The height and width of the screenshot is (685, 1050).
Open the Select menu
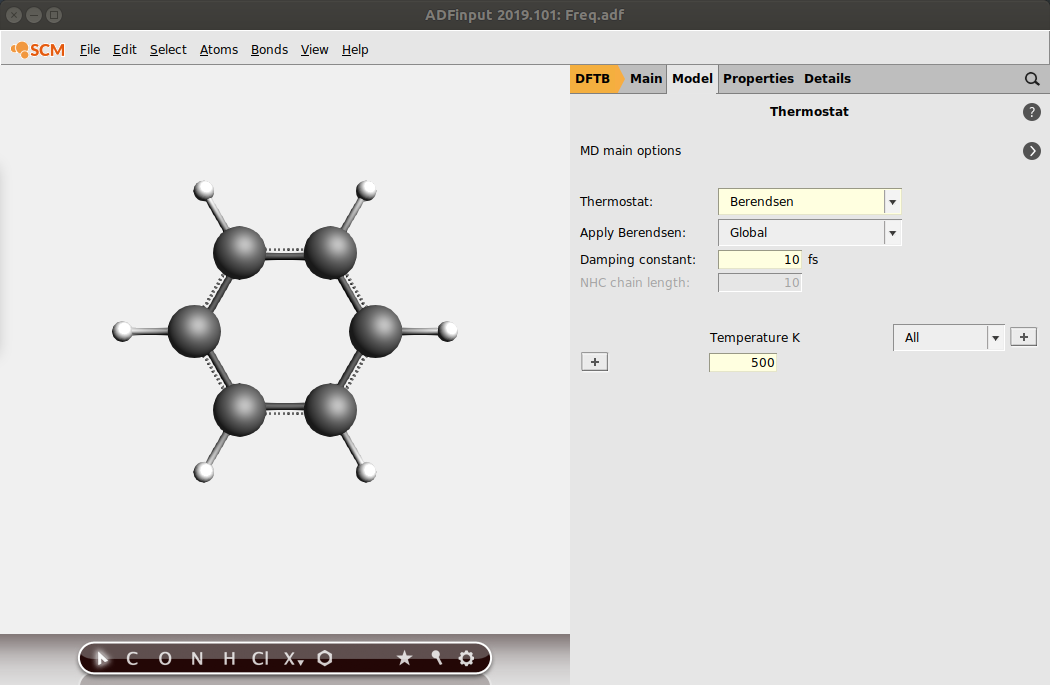point(168,50)
